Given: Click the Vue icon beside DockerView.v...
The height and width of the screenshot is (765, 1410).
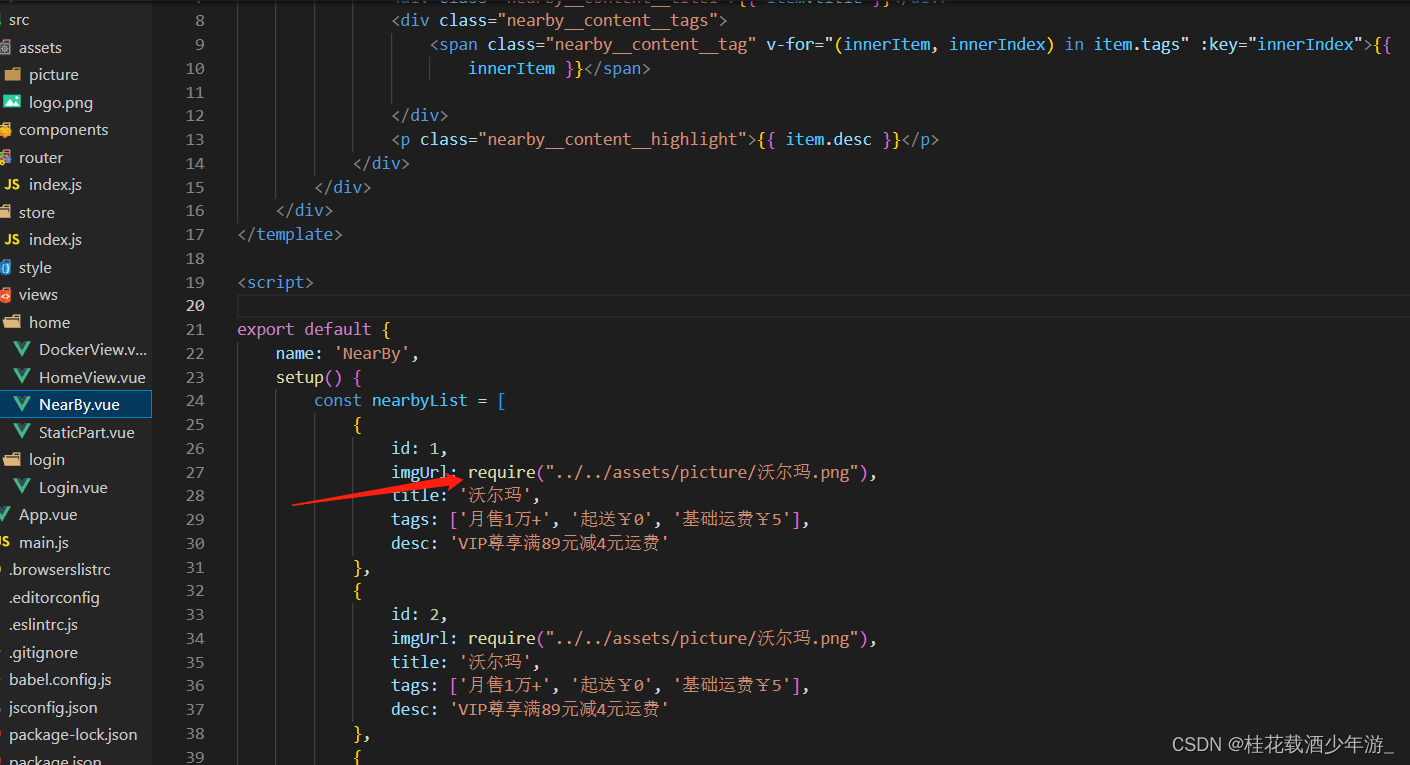Looking at the screenshot, I should [x=22, y=350].
